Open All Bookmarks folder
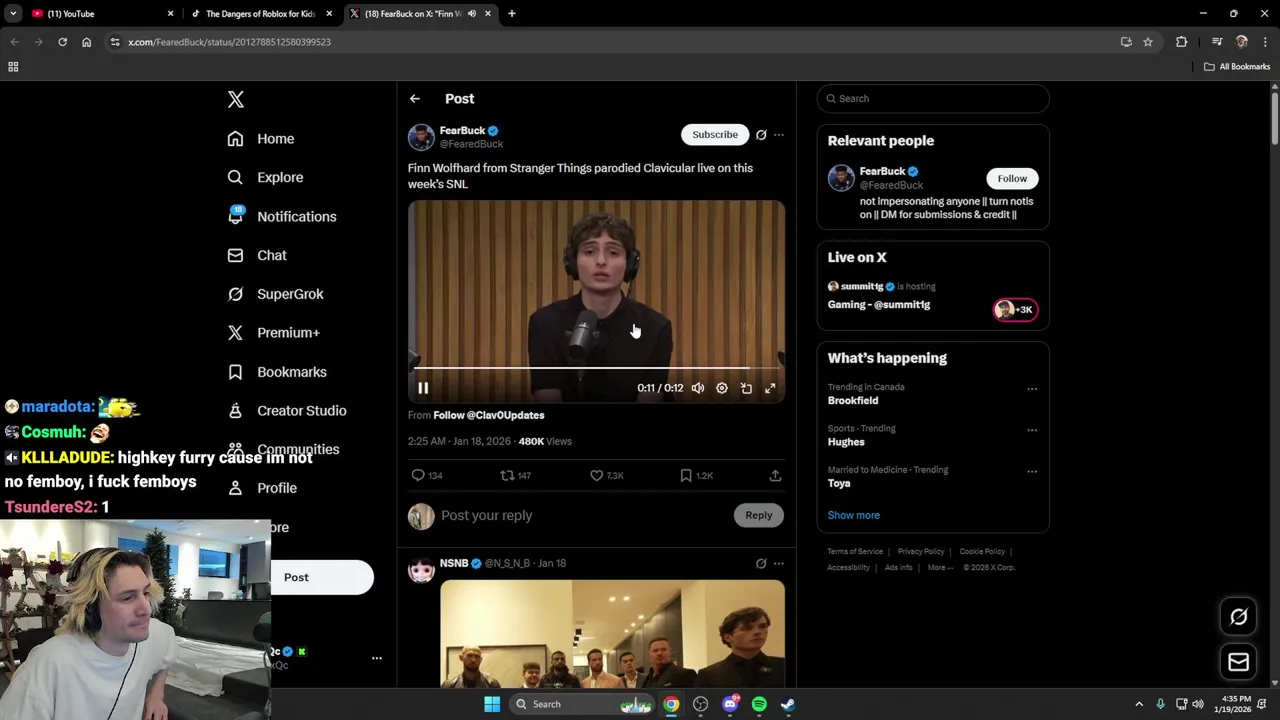 (x=1237, y=67)
